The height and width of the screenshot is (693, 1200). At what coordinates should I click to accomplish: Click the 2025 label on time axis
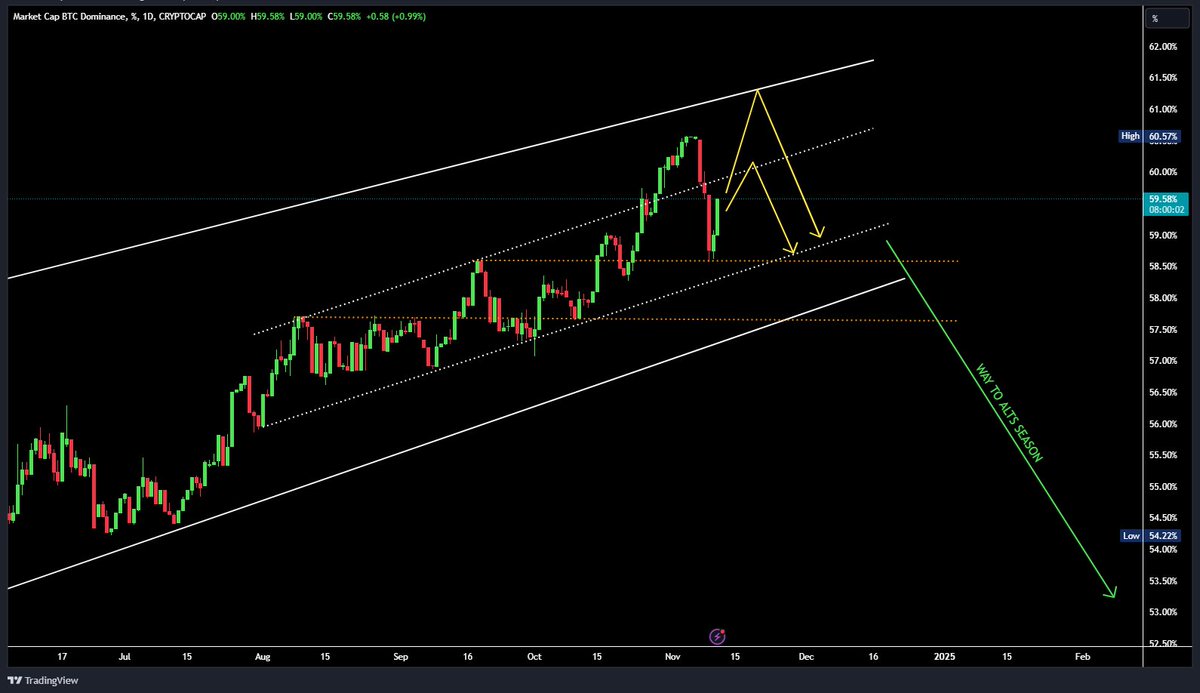pyautogui.click(x=944, y=657)
